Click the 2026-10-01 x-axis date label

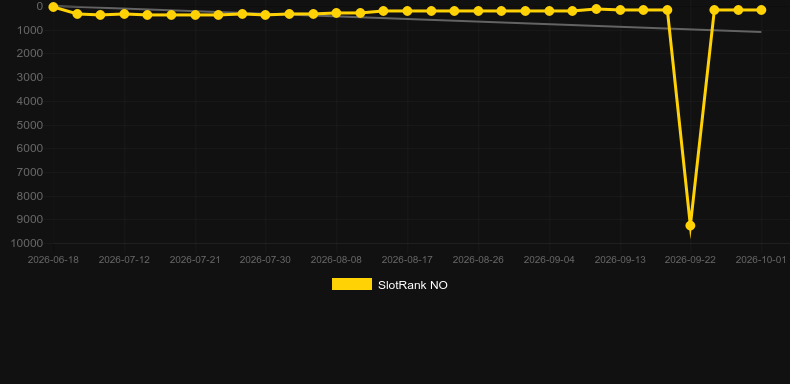[761, 260]
